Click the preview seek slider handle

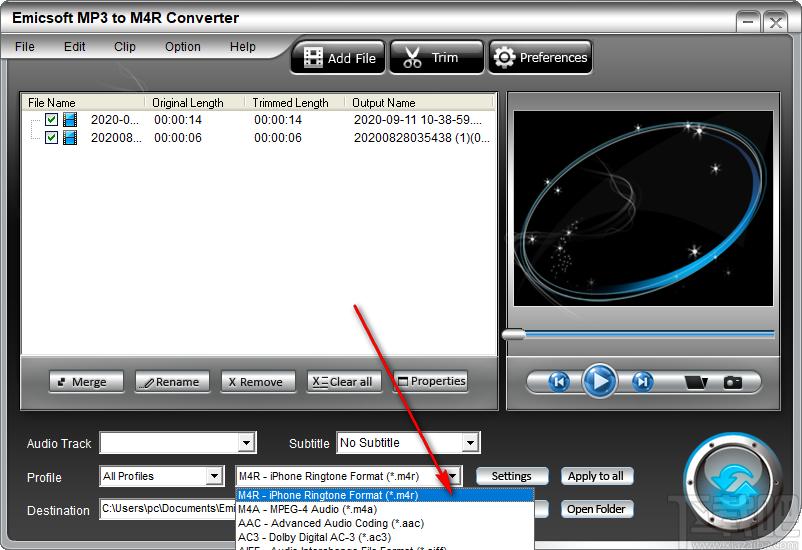pyautogui.click(x=514, y=335)
